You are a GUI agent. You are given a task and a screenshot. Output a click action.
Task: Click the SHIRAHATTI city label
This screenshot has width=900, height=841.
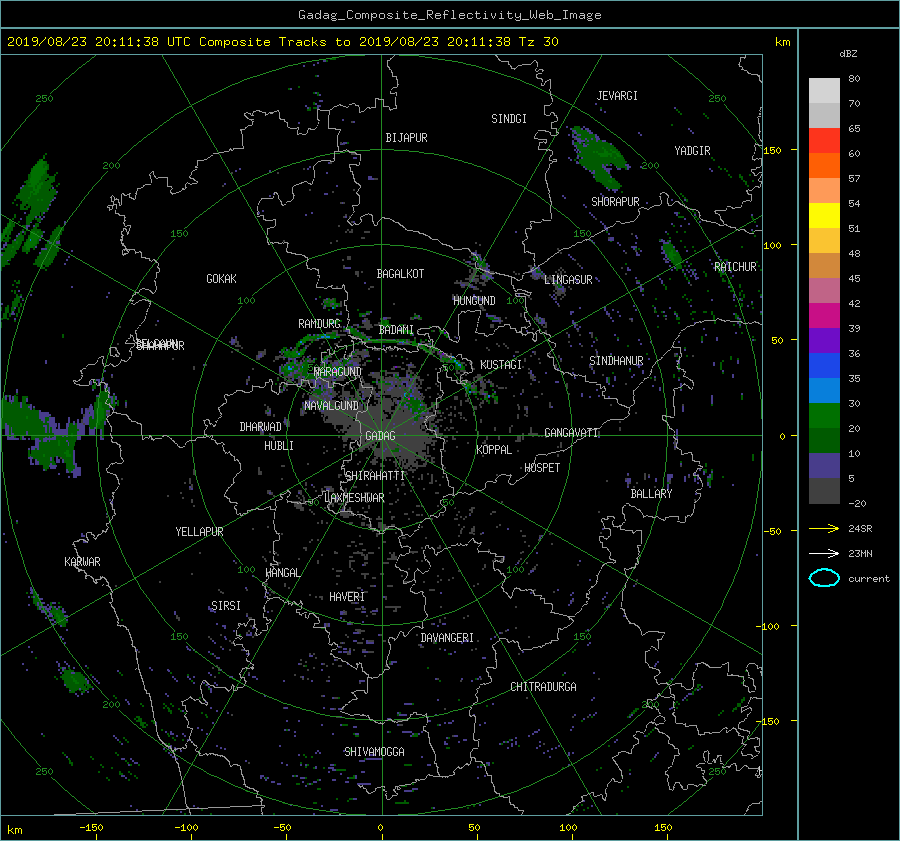[375, 476]
